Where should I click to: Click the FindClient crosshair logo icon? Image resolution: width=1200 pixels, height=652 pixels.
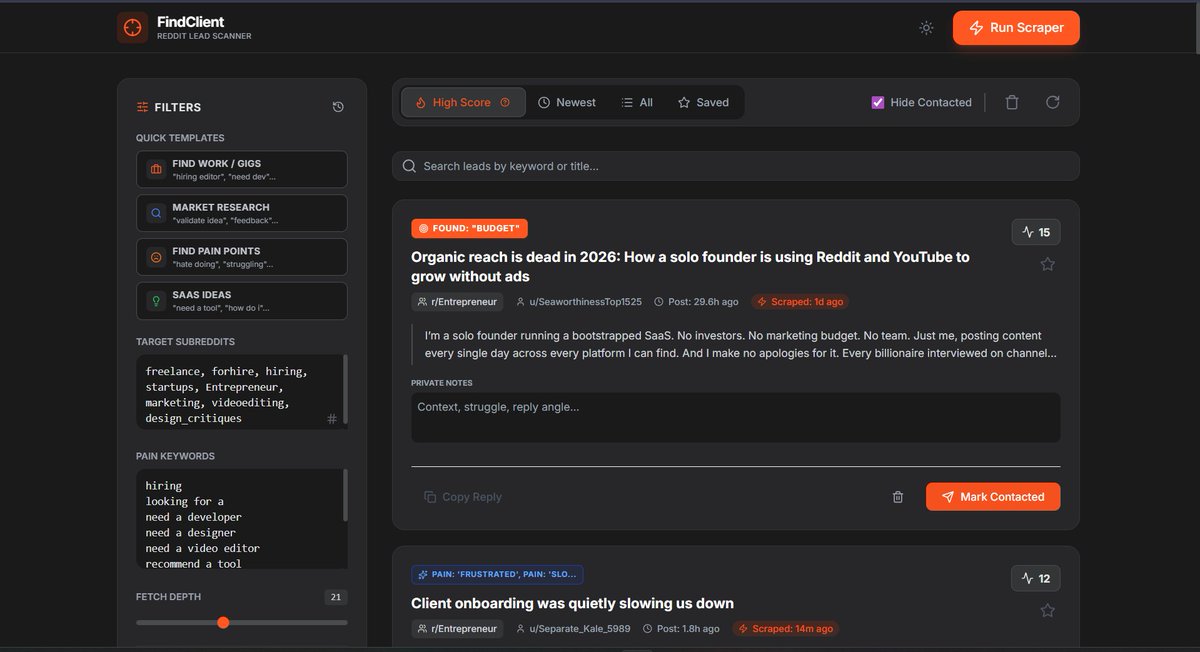132,28
